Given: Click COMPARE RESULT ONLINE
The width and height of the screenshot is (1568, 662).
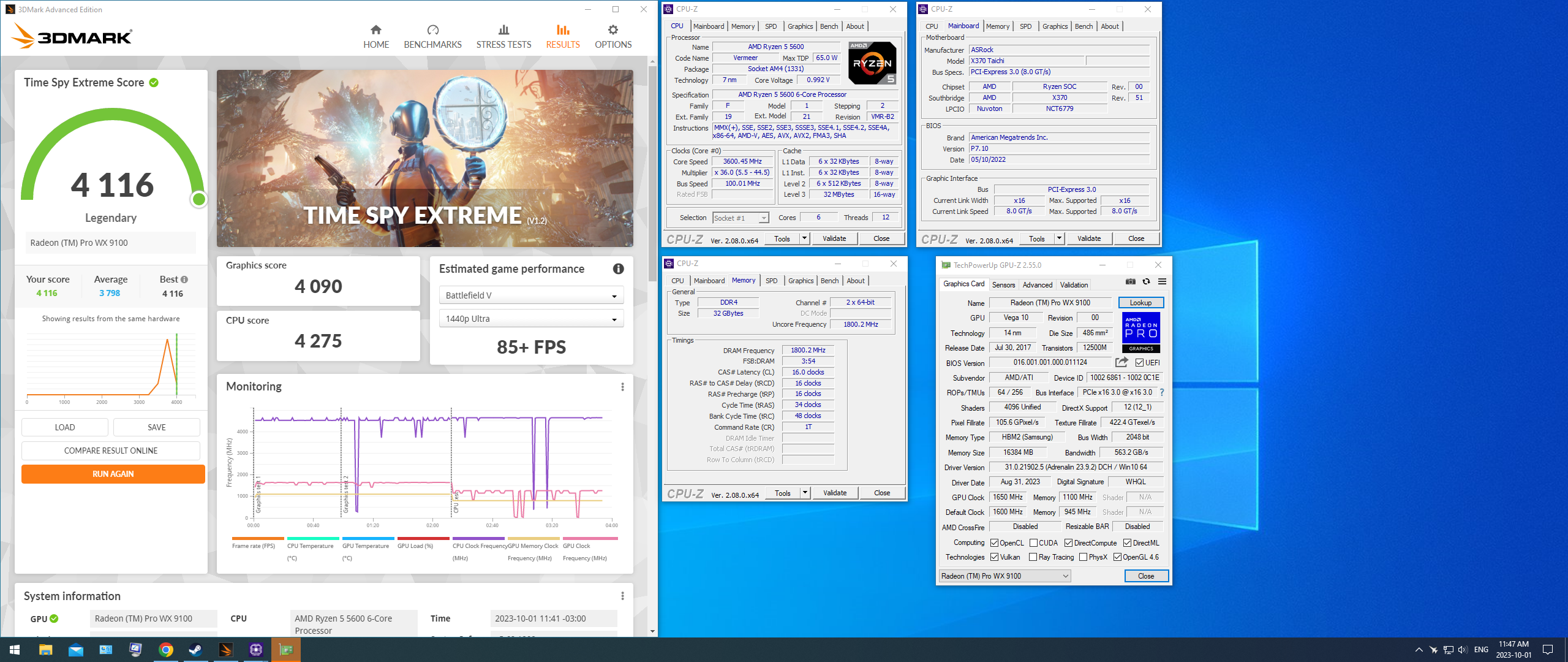Looking at the screenshot, I should (x=111, y=451).
